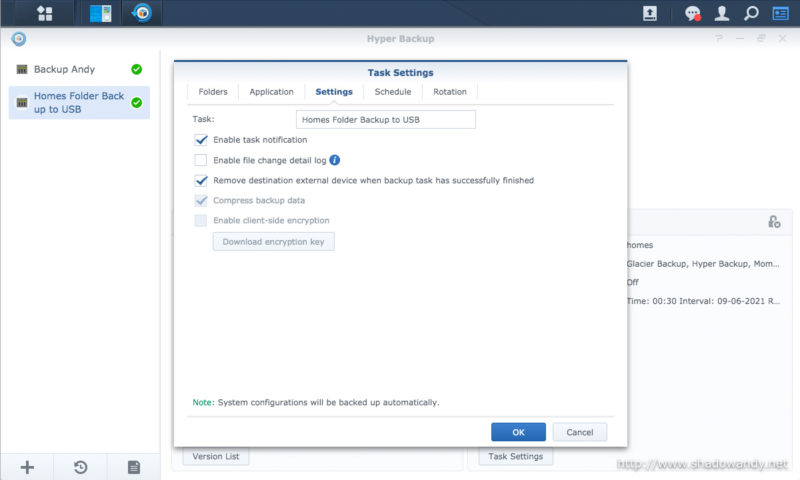800x480 pixels.
Task: Click Download encryption key button
Action: (273, 242)
